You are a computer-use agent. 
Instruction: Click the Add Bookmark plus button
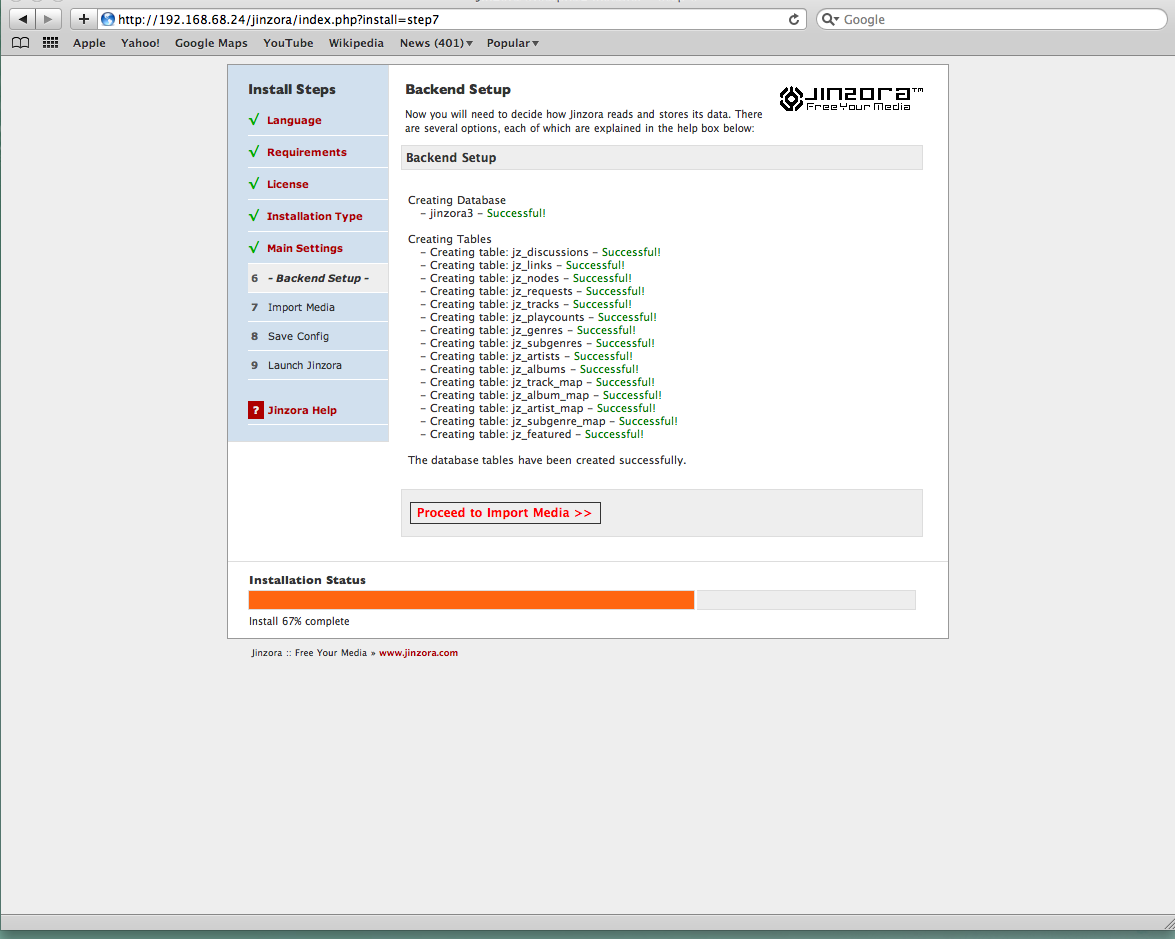coord(84,19)
